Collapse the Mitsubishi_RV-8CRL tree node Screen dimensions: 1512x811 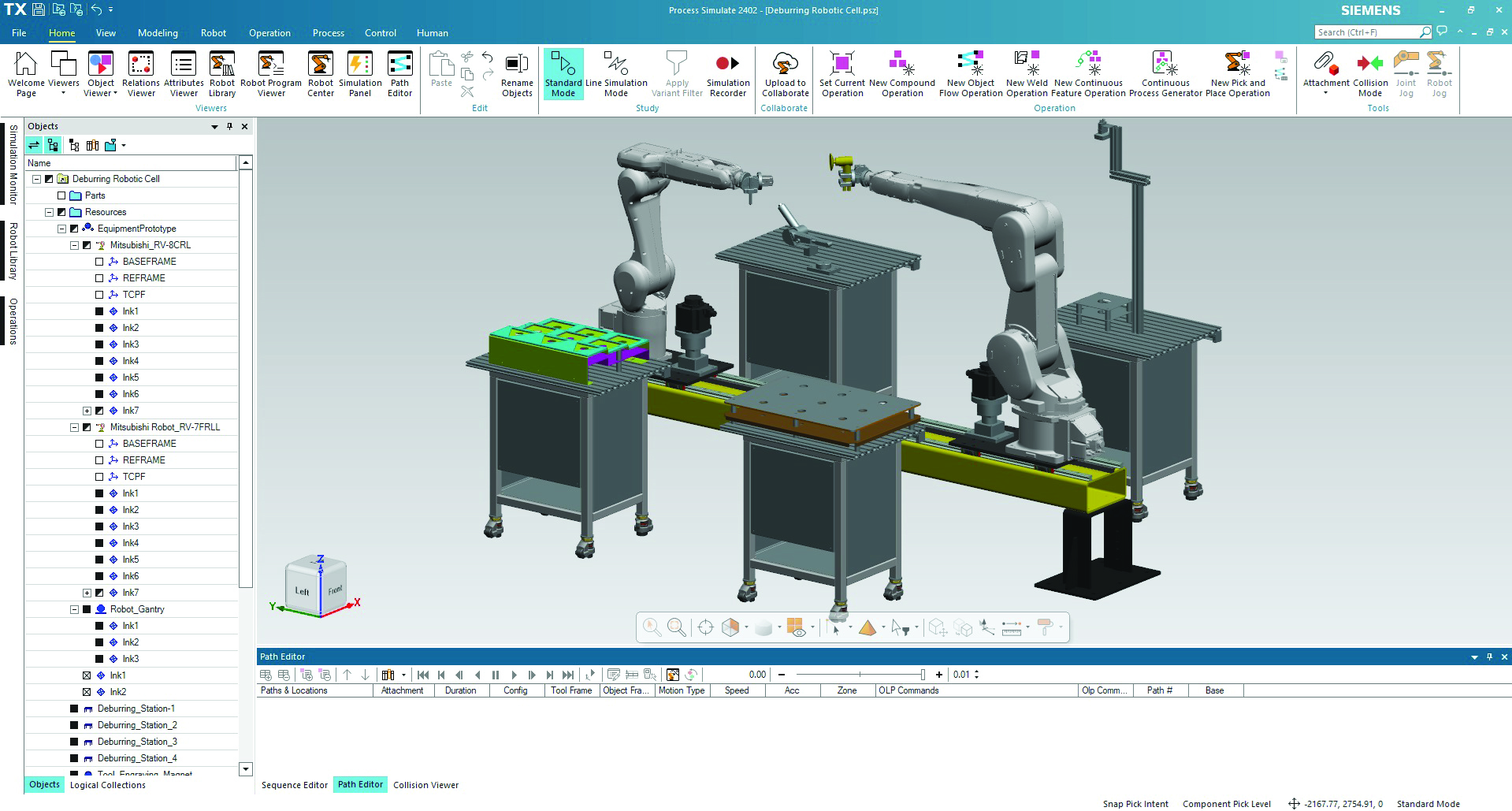pos(74,245)
